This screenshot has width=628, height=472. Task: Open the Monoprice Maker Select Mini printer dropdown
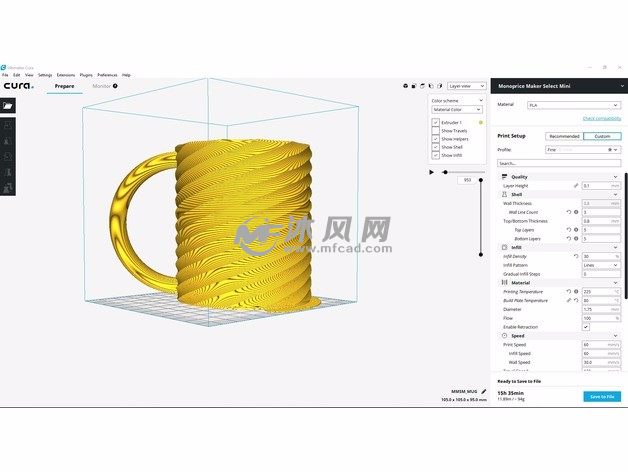coord(559,86)
